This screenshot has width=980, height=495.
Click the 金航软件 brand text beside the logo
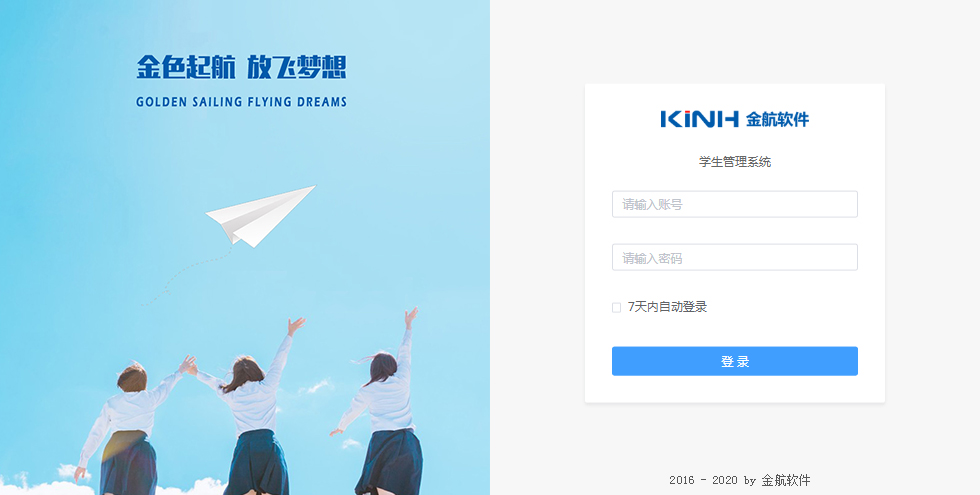(778, 119)
